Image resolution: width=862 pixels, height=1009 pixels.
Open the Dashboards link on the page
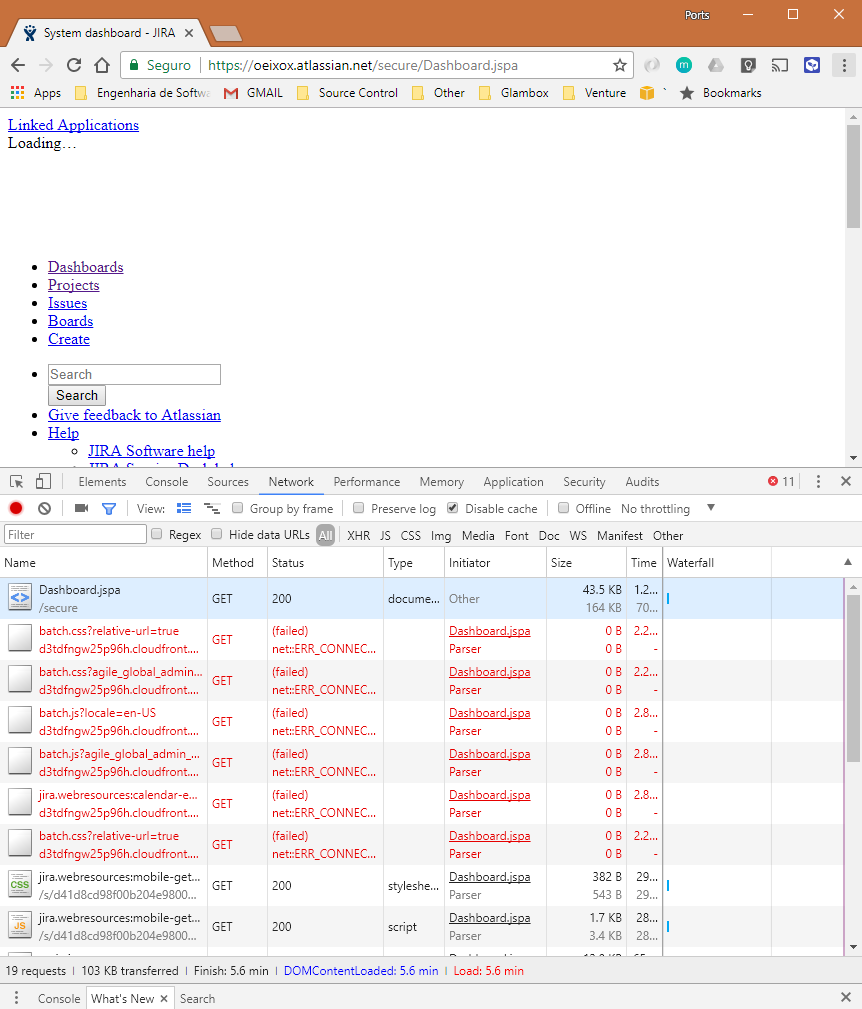coord(86,267)
